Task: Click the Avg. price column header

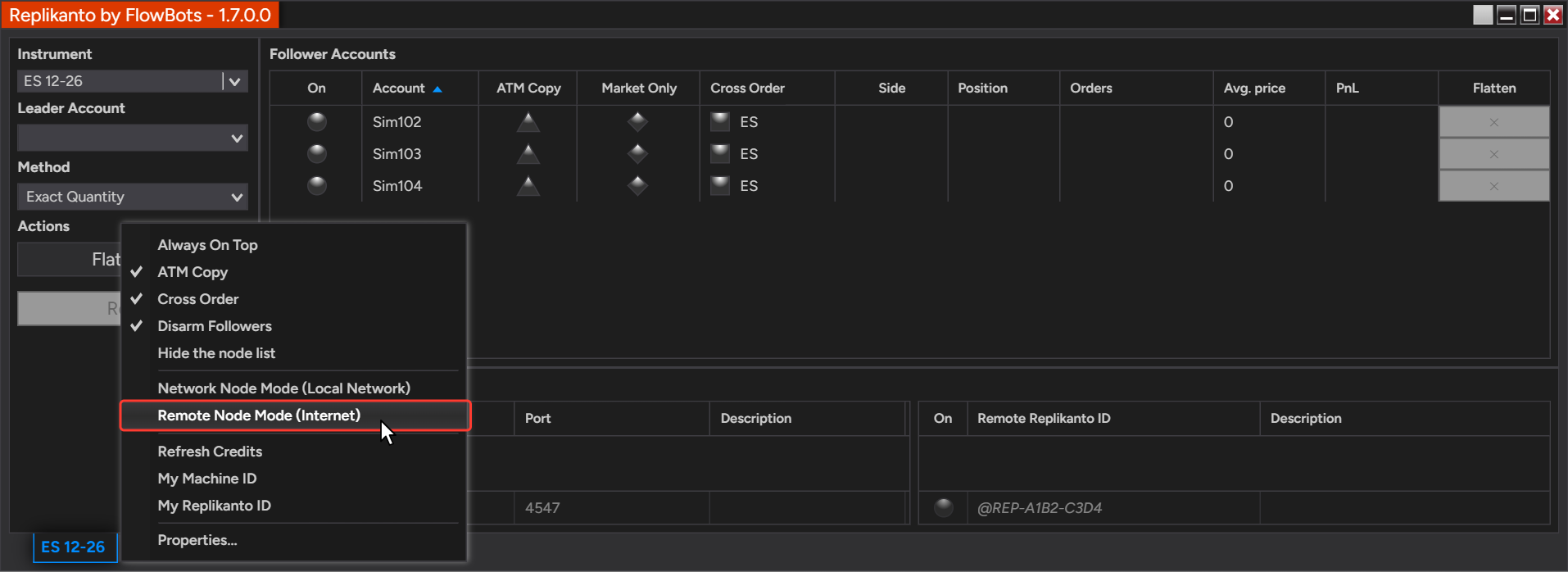Action: [x=1269, y=89]
